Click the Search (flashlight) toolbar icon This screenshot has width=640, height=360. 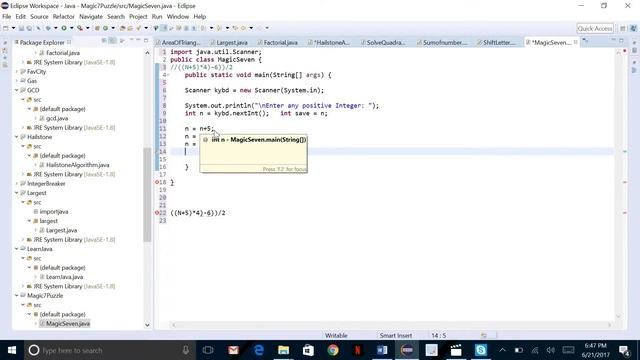pos(139,28)
